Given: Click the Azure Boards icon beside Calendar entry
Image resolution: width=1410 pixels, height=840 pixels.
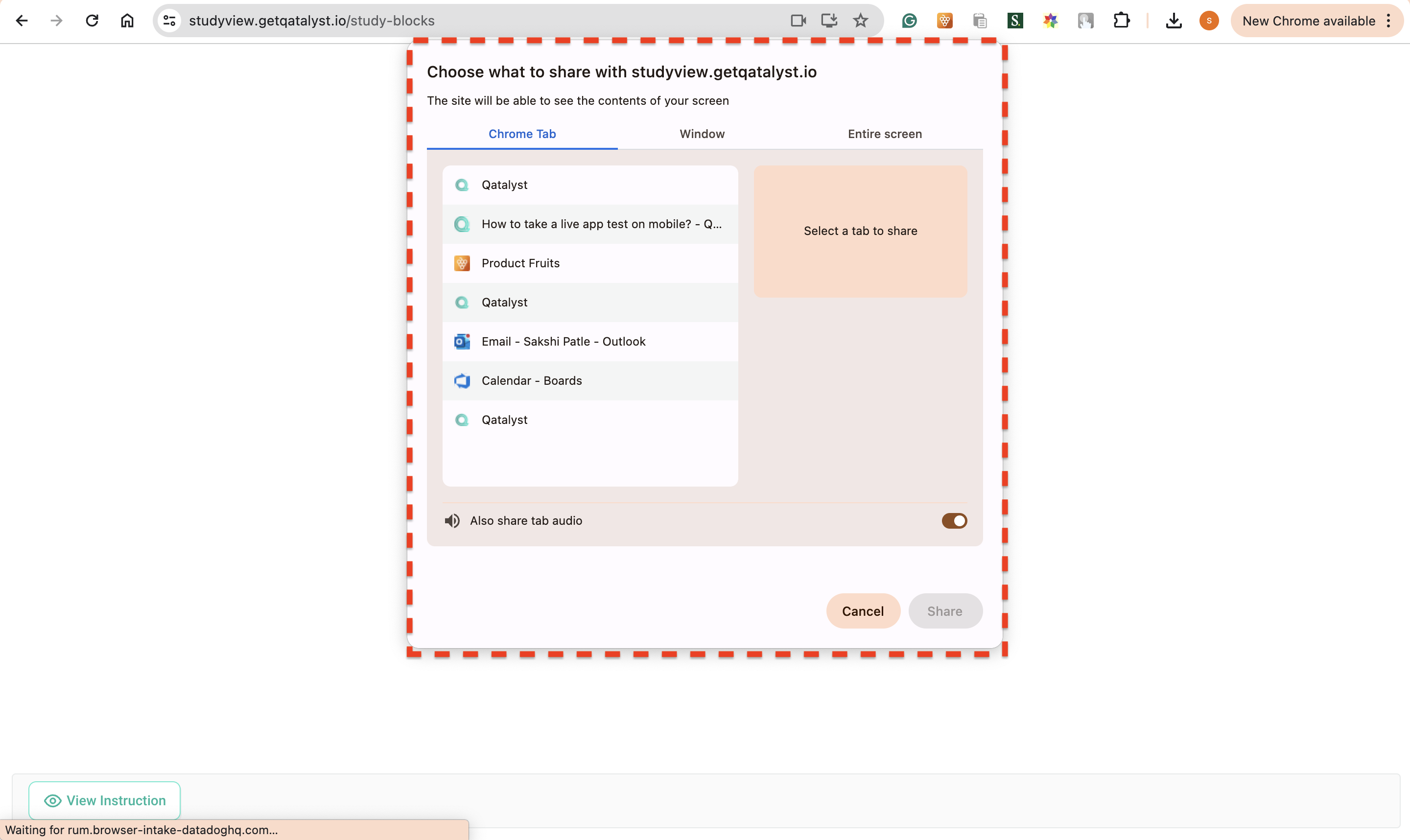Looking at the screenshot, I should (x=462, y=380).
